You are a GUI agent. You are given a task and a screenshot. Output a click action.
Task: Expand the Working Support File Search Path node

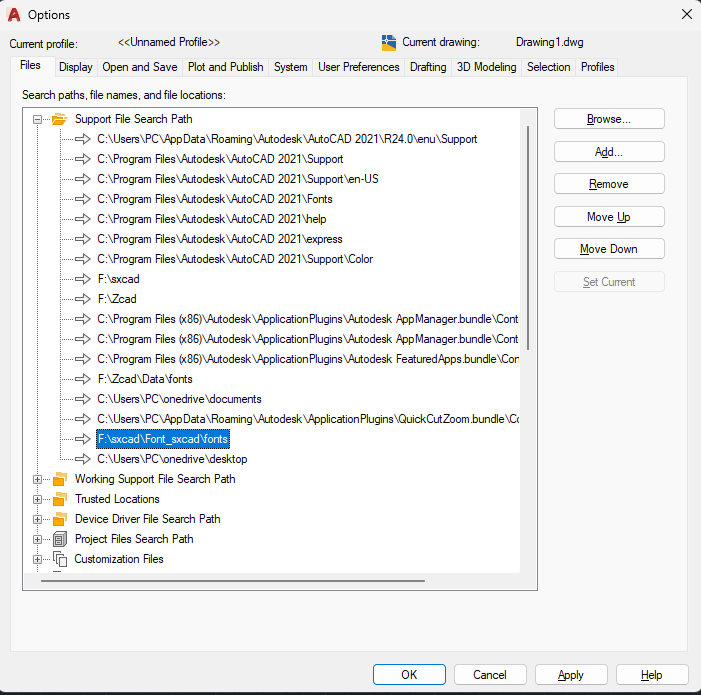click(38, 479)
